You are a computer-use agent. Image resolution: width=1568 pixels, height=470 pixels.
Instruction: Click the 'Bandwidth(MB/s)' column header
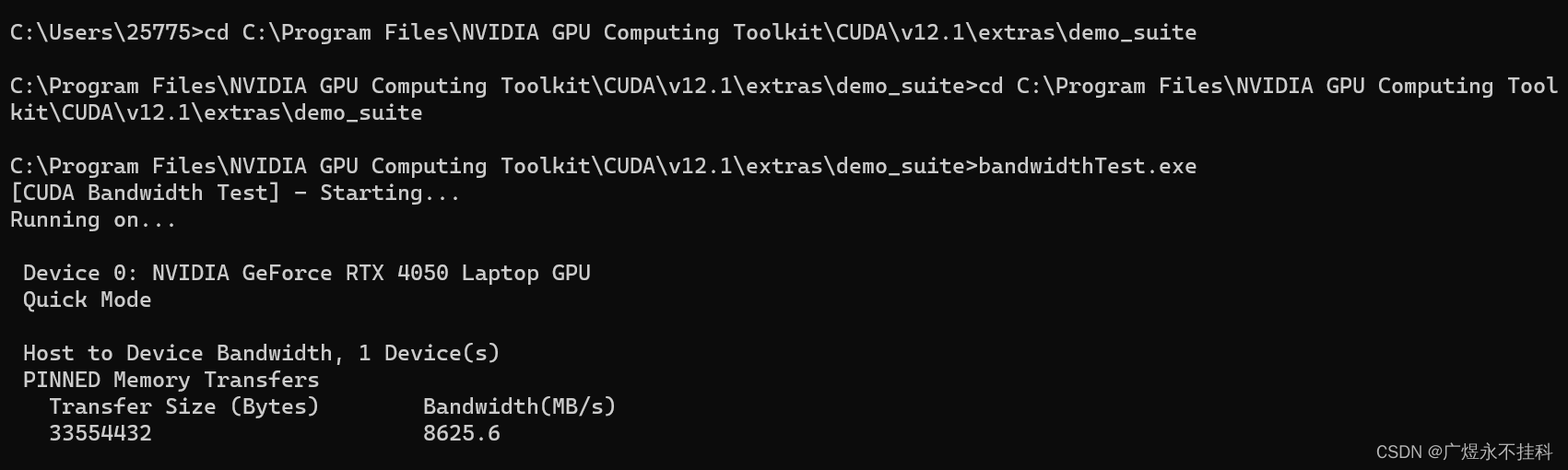point(520,406)
